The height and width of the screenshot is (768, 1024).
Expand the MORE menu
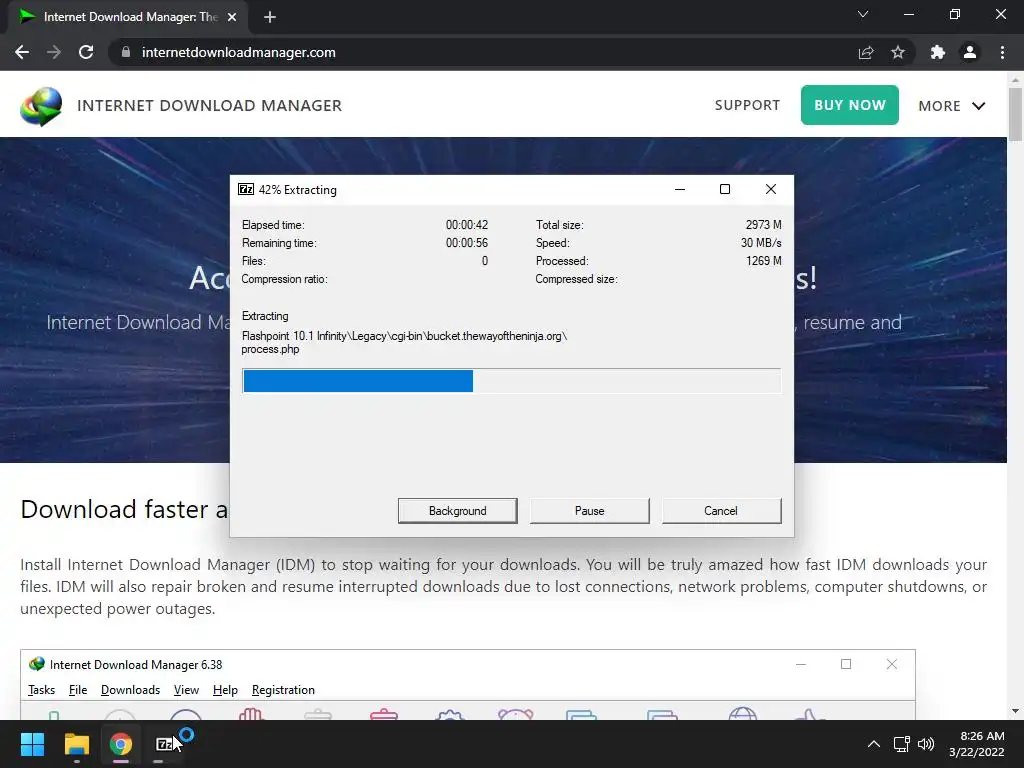pyautogui.click(x=952, y=106)
